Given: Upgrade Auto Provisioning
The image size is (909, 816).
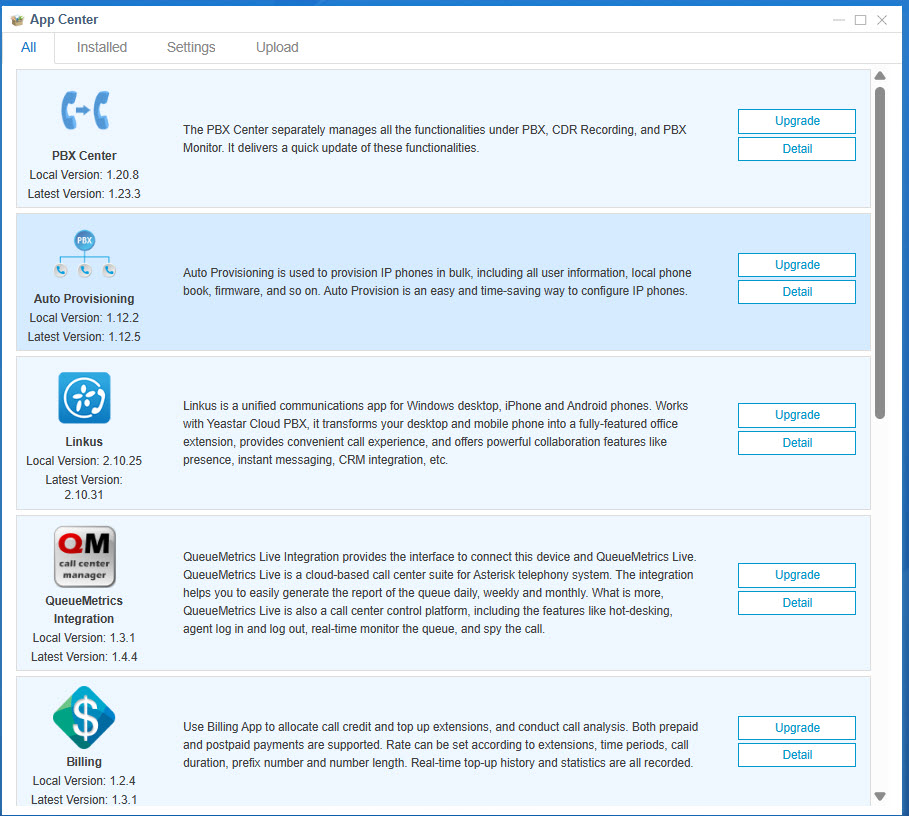Looking at the screenshot, I should pyautogui.click(x=796, y=264).
